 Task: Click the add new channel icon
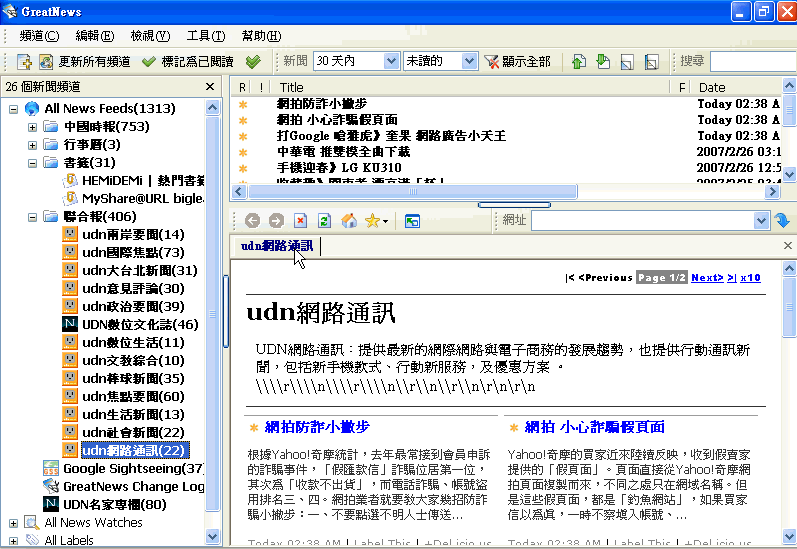click(x=24, y=62)
